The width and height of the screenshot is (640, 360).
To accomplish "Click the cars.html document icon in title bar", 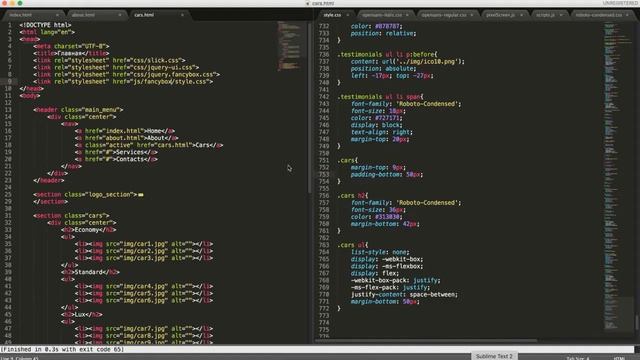I will click(308, 3).
